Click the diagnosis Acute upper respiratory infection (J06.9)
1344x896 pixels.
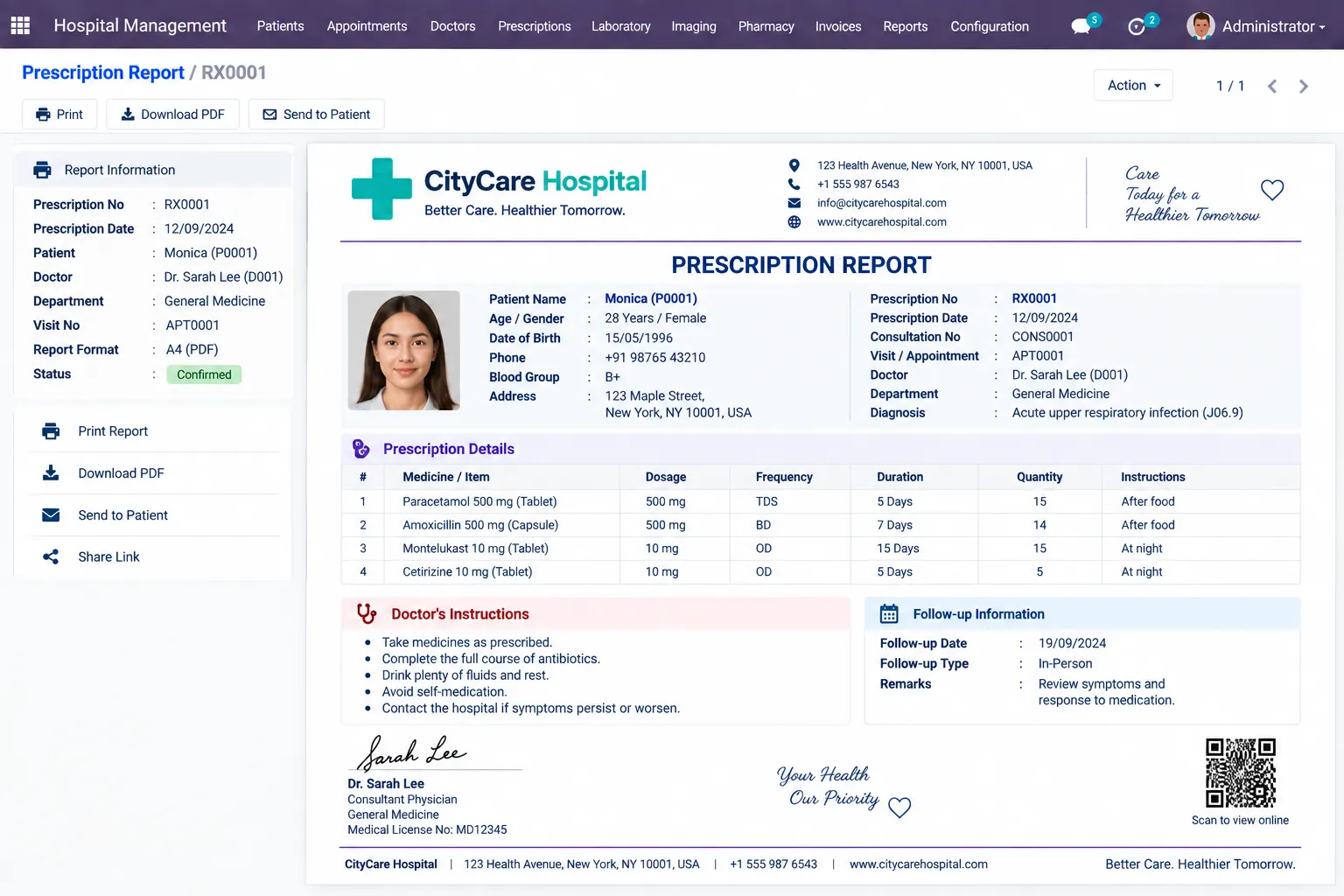coord(1127,413)
